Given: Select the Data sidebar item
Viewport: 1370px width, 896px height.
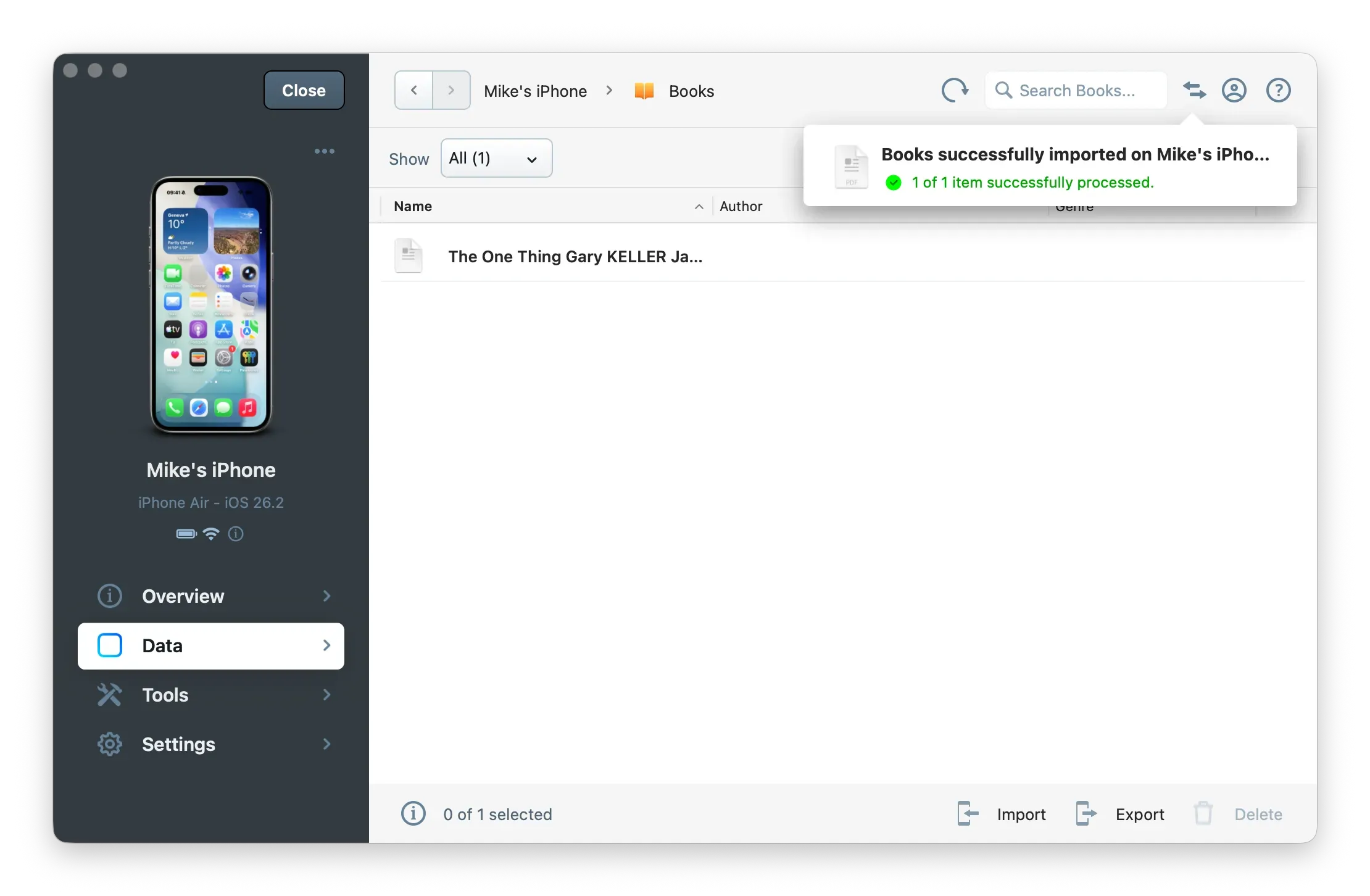Looking at the screenshot, I should click(x=211, y=645).
